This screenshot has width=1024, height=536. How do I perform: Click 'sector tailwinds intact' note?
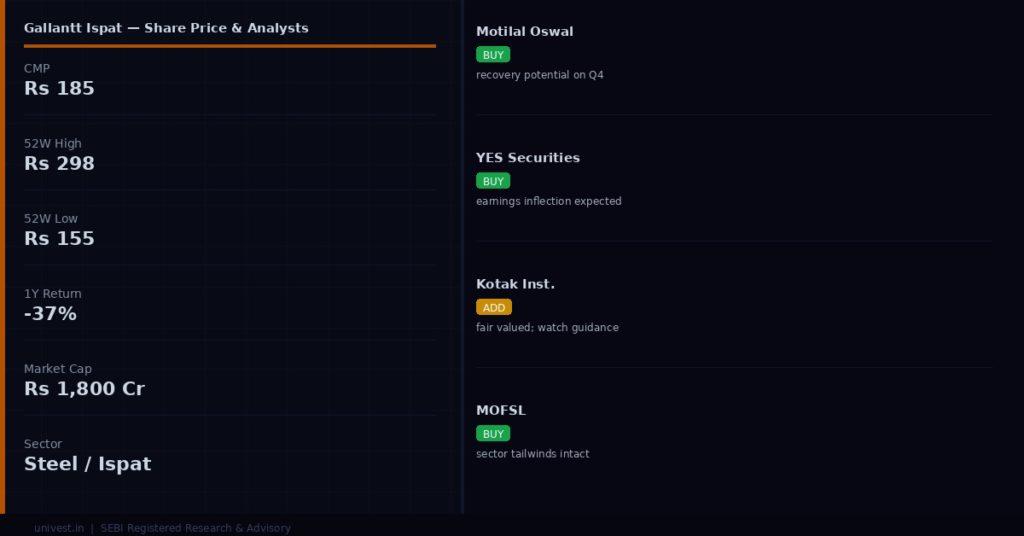(x=532, y=454)
